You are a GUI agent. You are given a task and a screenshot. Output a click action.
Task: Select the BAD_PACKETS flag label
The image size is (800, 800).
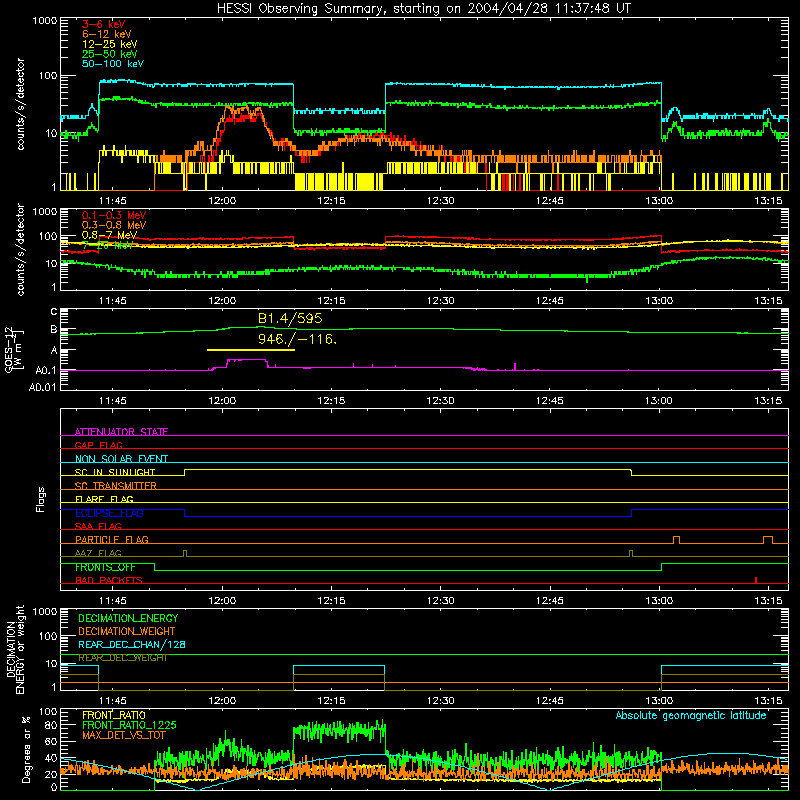109,580
